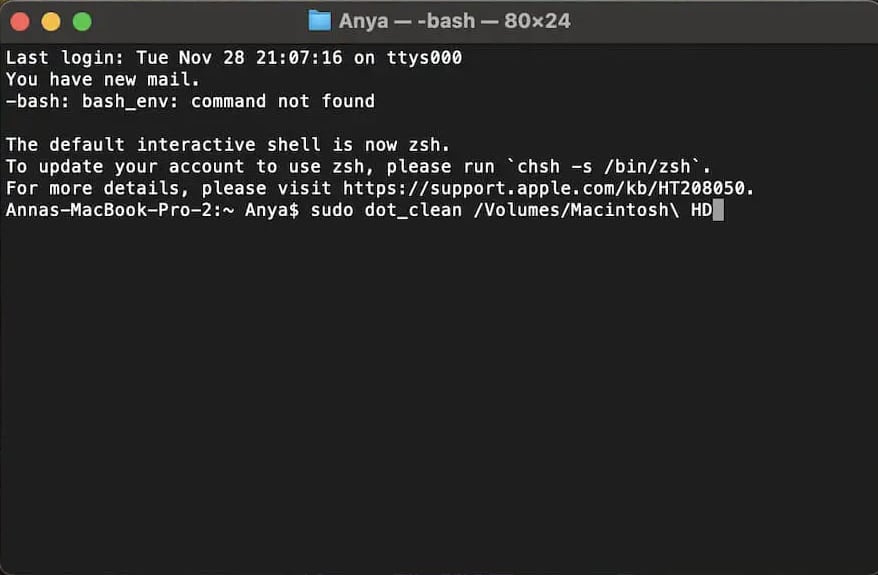Minimize the Terminal using the yellow button
This screenshot has width=878, height=575.
coord(50,21)
